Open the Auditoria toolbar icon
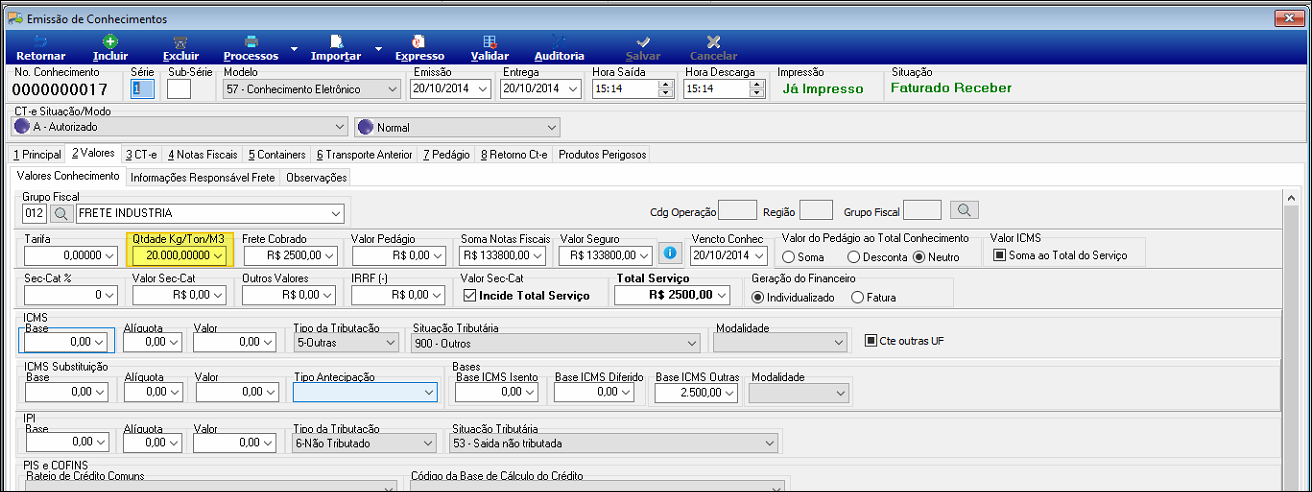 coord(560,42)
